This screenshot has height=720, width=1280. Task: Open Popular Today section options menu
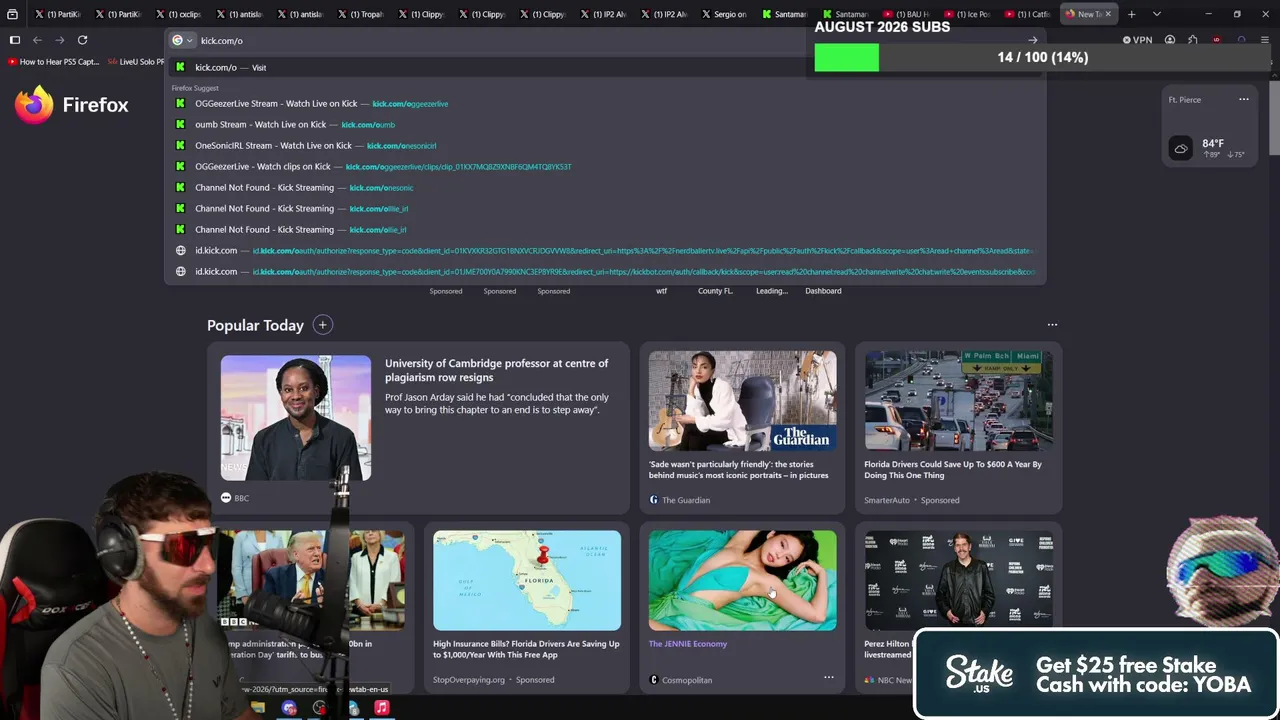(1052, 325)
